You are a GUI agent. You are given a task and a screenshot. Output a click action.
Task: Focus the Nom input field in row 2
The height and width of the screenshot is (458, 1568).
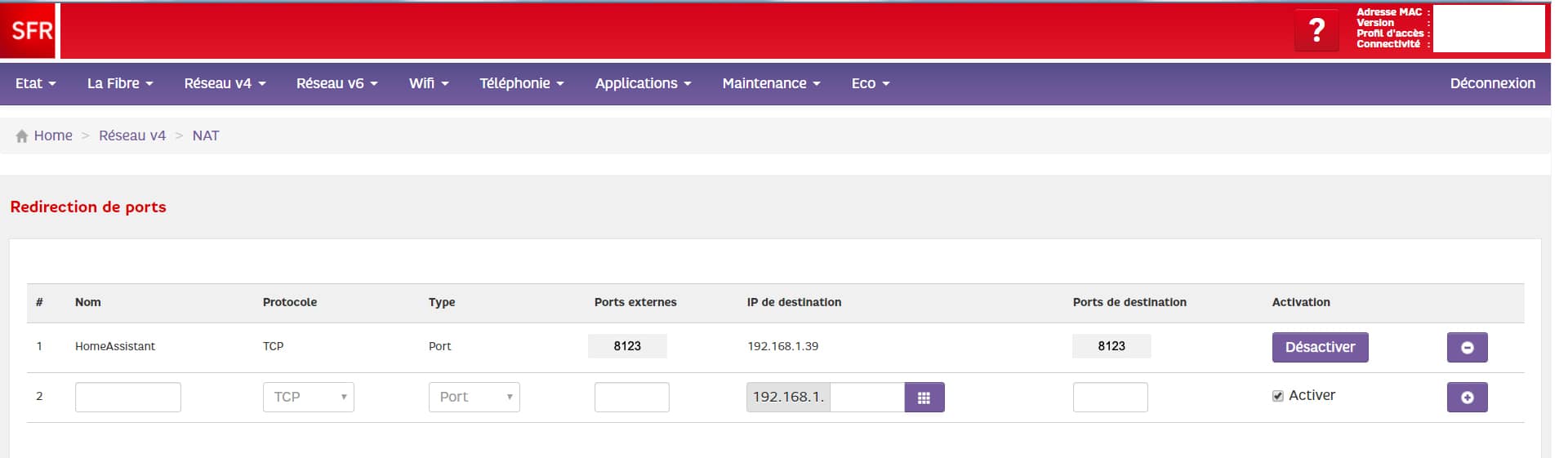click(x=128, y=397)
